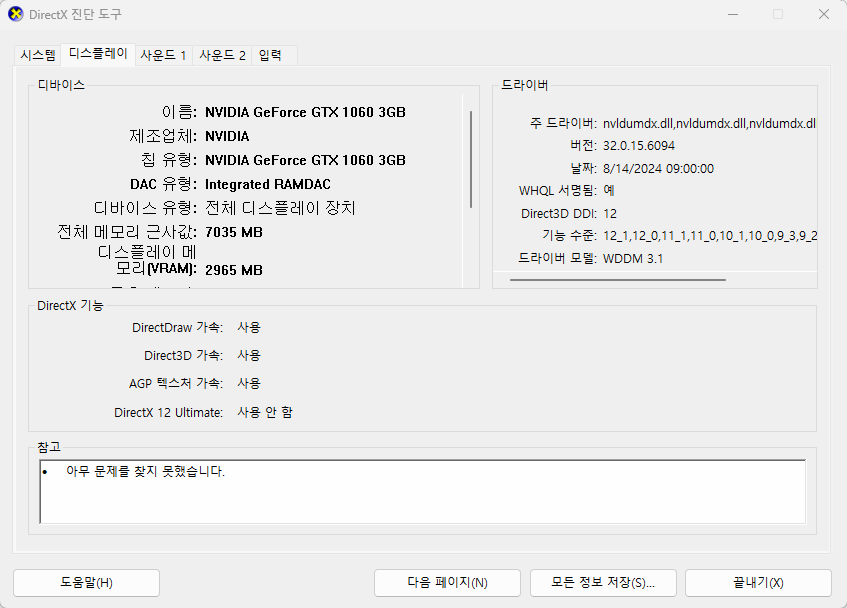Select the 디스플레이 tab

coord(98,53)
